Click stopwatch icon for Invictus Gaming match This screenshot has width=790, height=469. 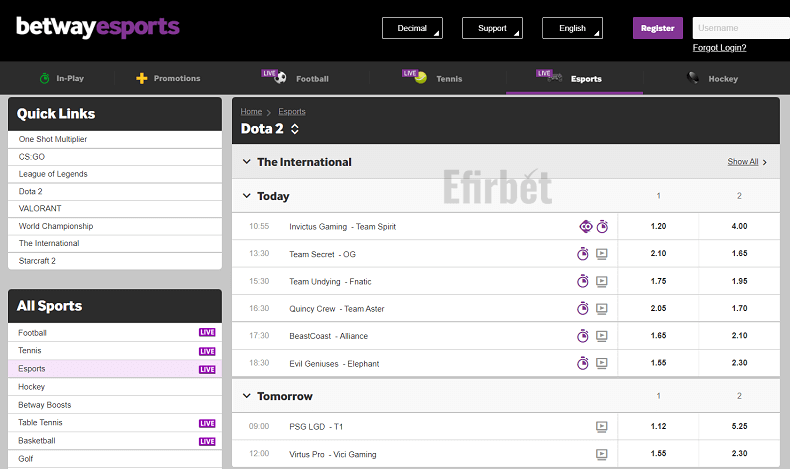602,227
